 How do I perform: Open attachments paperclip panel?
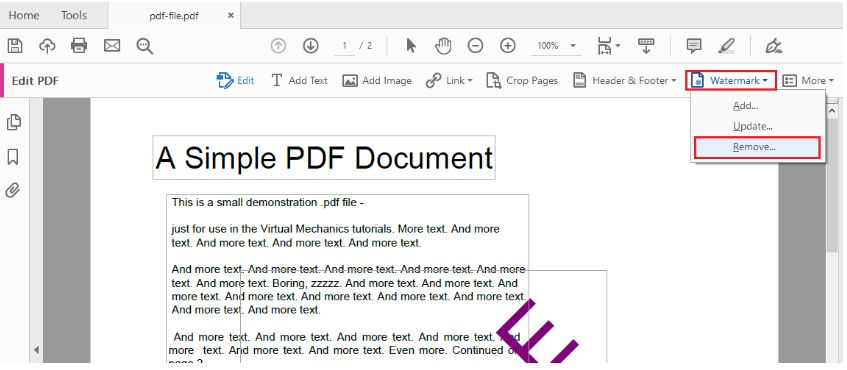[x=13, y=190]
